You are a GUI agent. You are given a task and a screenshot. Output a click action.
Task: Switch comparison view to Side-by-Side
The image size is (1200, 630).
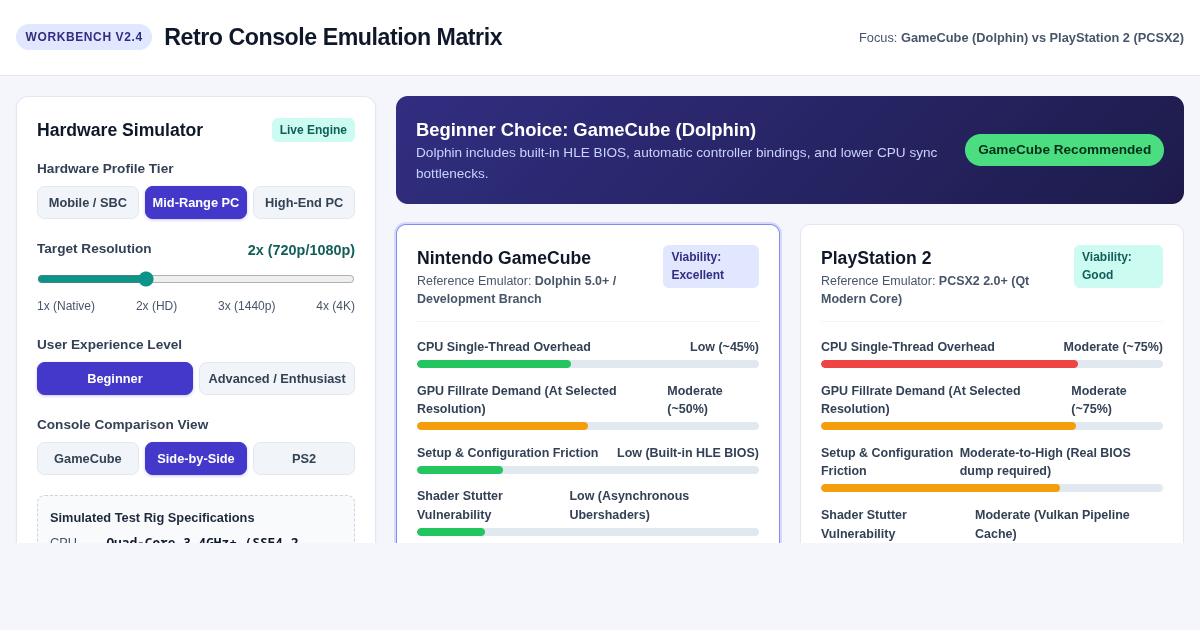click(196, 458)
